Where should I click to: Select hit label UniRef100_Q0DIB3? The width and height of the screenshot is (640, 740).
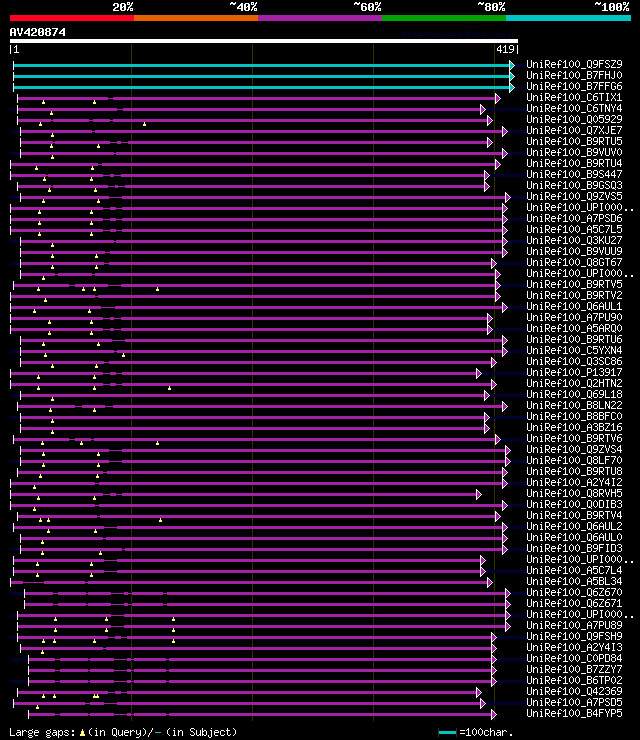pyautogui.click(x=574, y=504)
